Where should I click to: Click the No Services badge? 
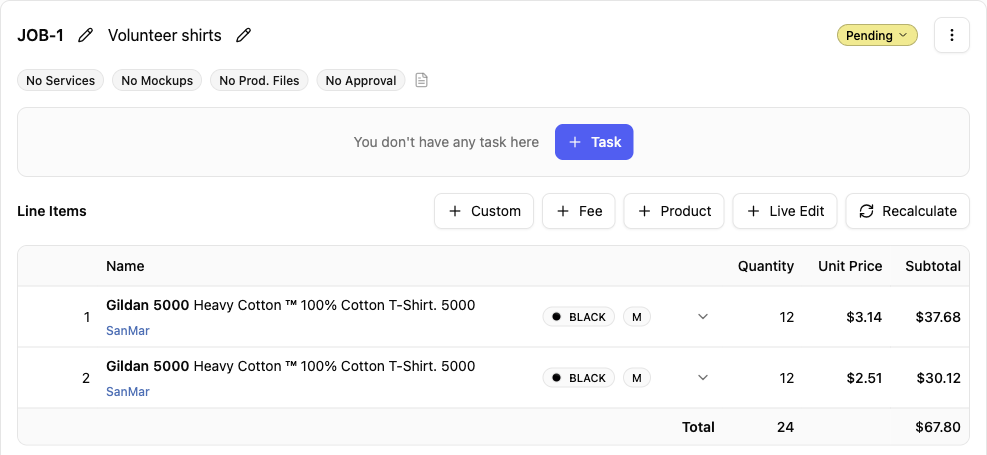click(x=60, y=81)
